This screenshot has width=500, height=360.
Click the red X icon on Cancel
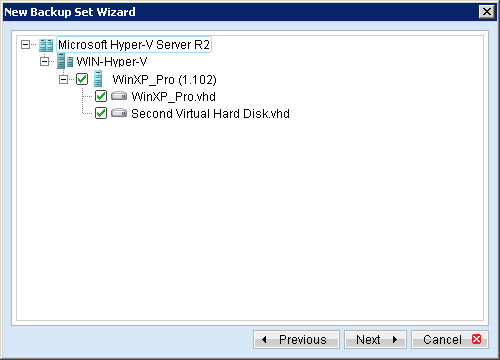tap(477, 339)
